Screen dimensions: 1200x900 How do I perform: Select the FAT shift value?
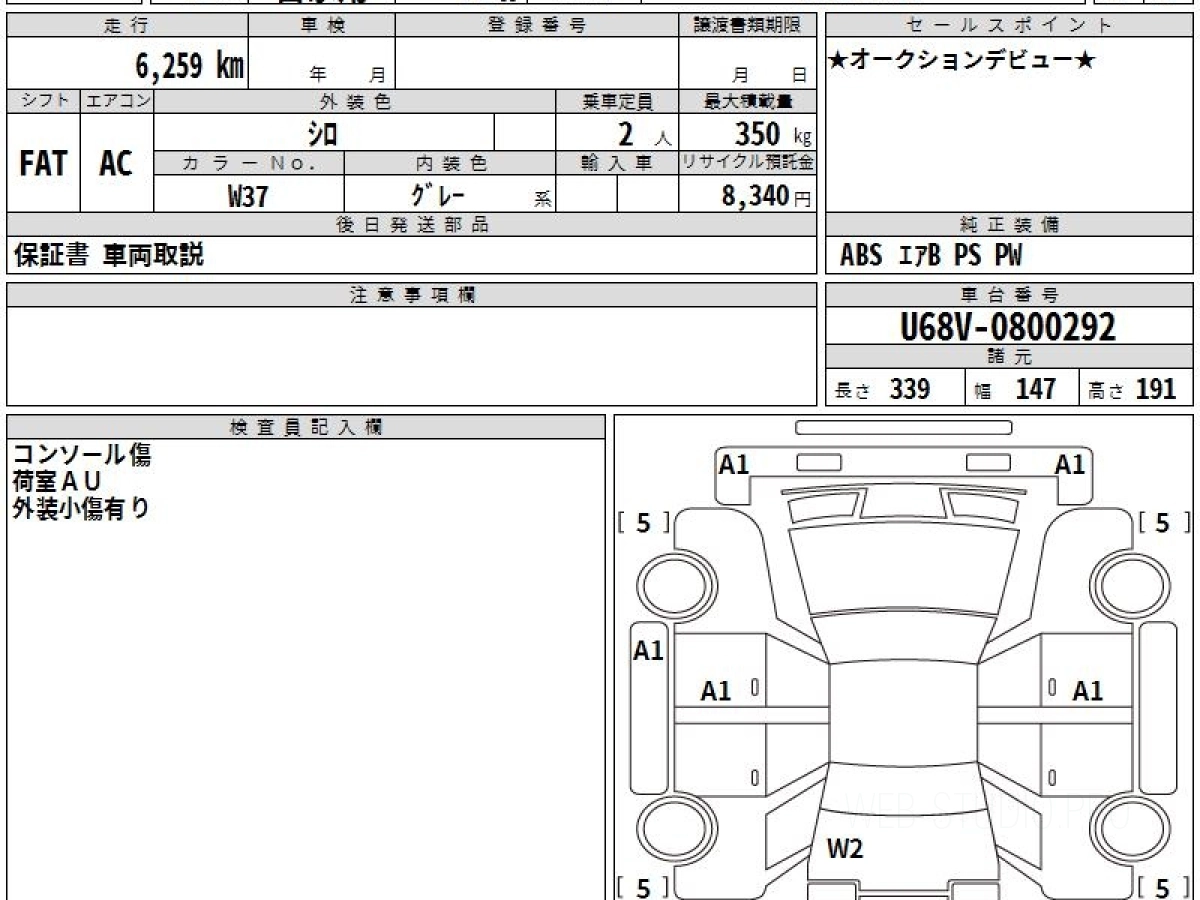coord(43,163)
